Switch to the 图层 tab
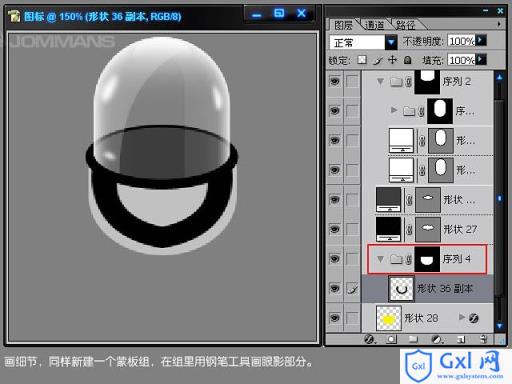Screen dimensions: 512x384 pyautogui.click(x=343, y=25)
